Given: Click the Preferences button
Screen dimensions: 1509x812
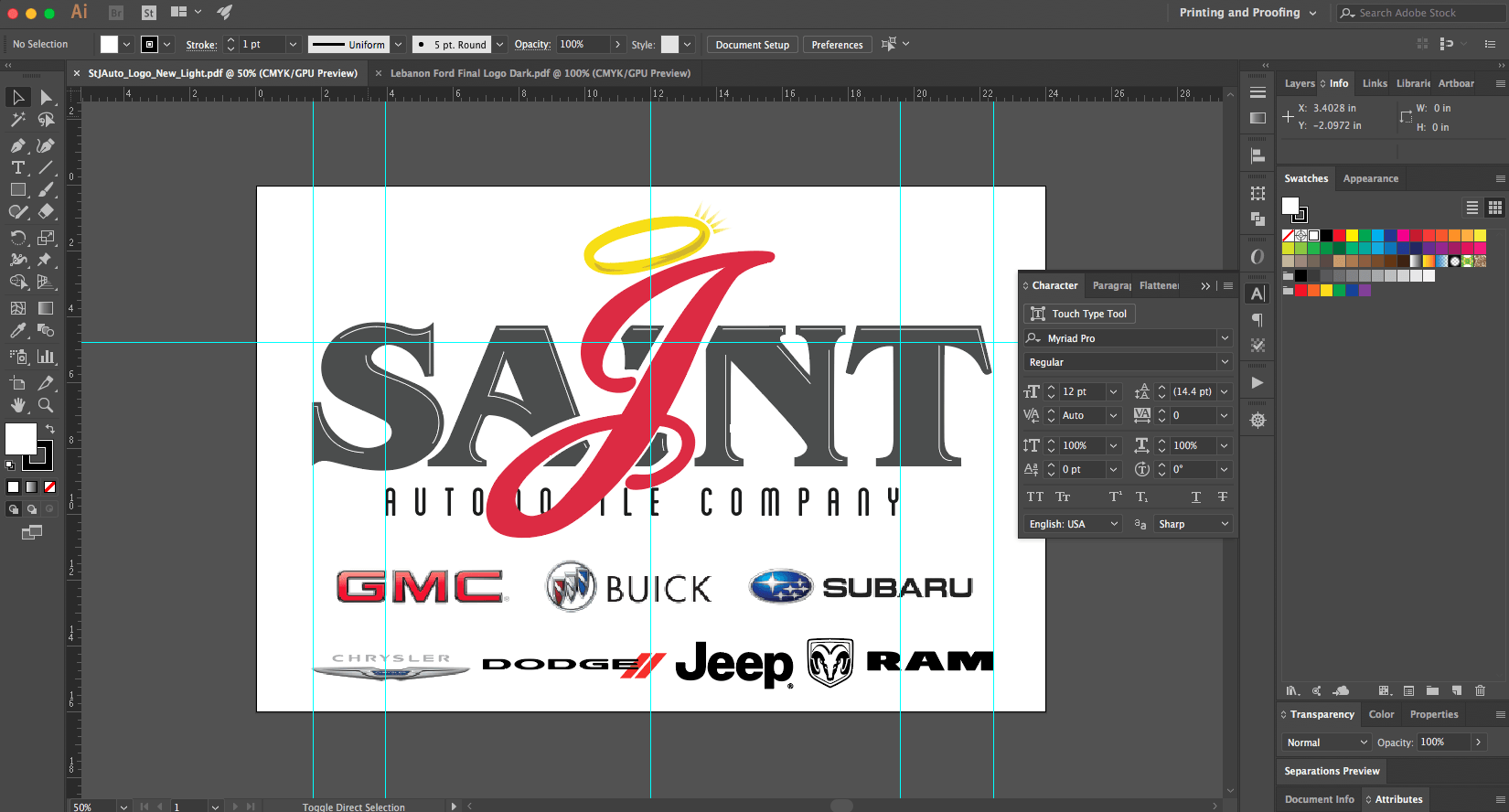Looking at the screenshot, I should pos(837,45).
